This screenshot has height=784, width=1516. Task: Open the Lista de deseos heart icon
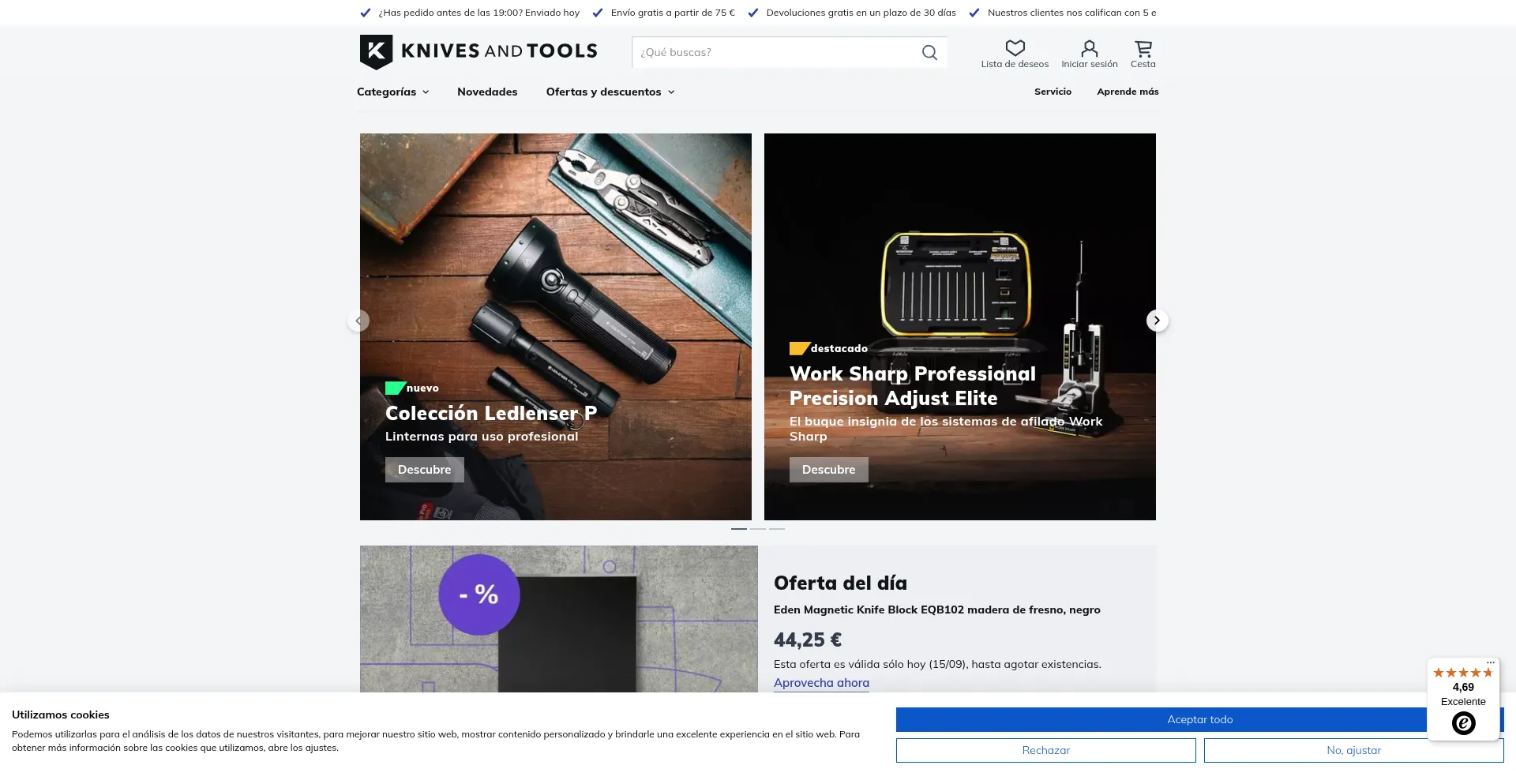(1015, 48)
